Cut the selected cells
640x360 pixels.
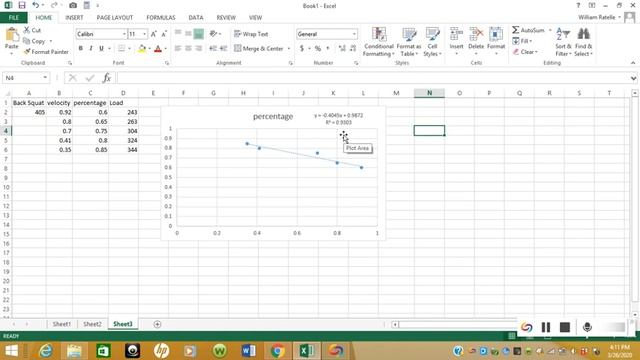[x=32, y=30]
